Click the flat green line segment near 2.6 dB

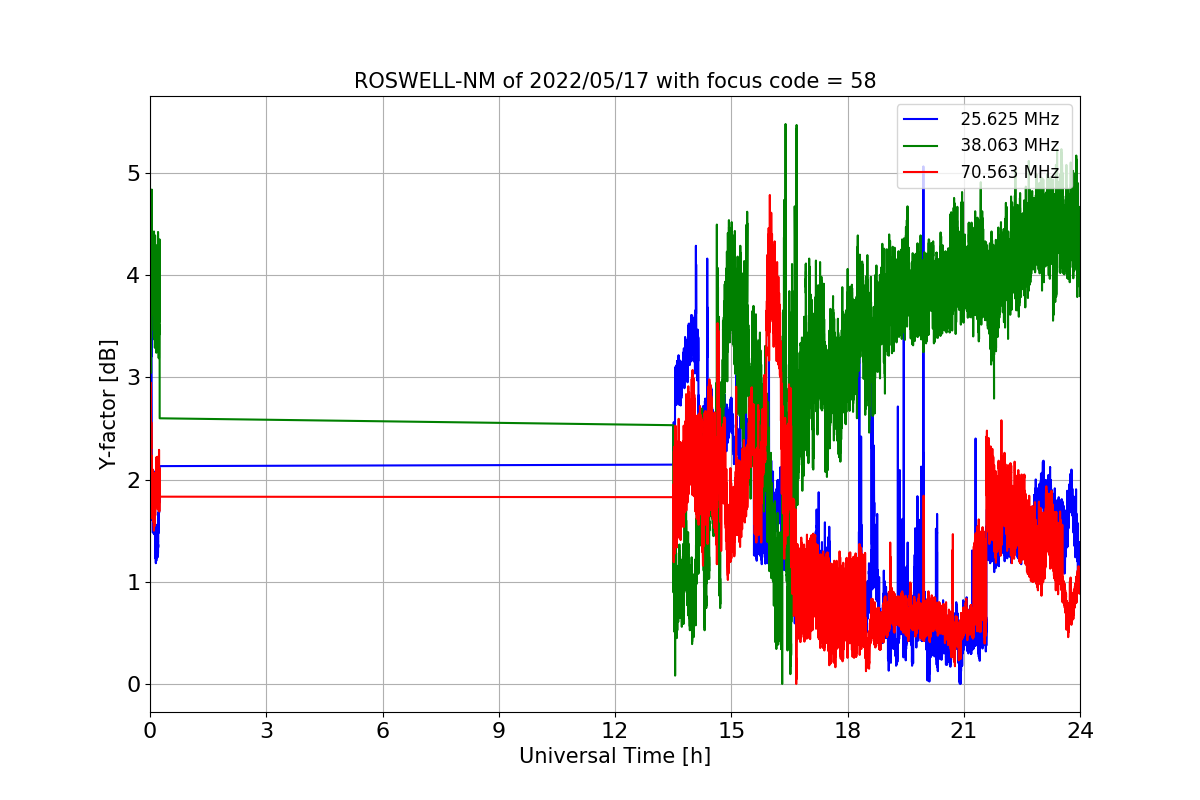click(416, 422)
